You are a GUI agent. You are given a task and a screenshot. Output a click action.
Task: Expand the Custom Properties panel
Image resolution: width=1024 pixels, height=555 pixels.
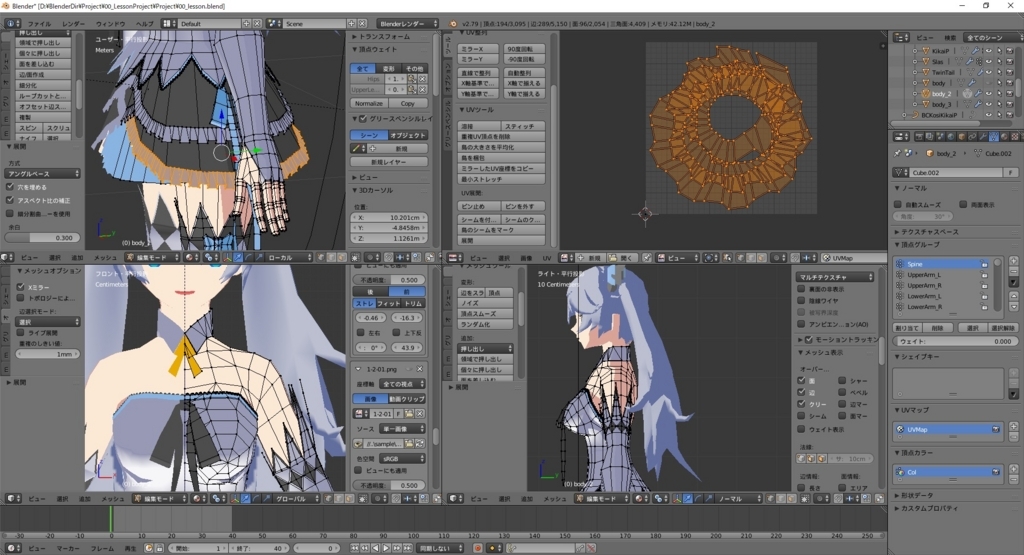926,509
